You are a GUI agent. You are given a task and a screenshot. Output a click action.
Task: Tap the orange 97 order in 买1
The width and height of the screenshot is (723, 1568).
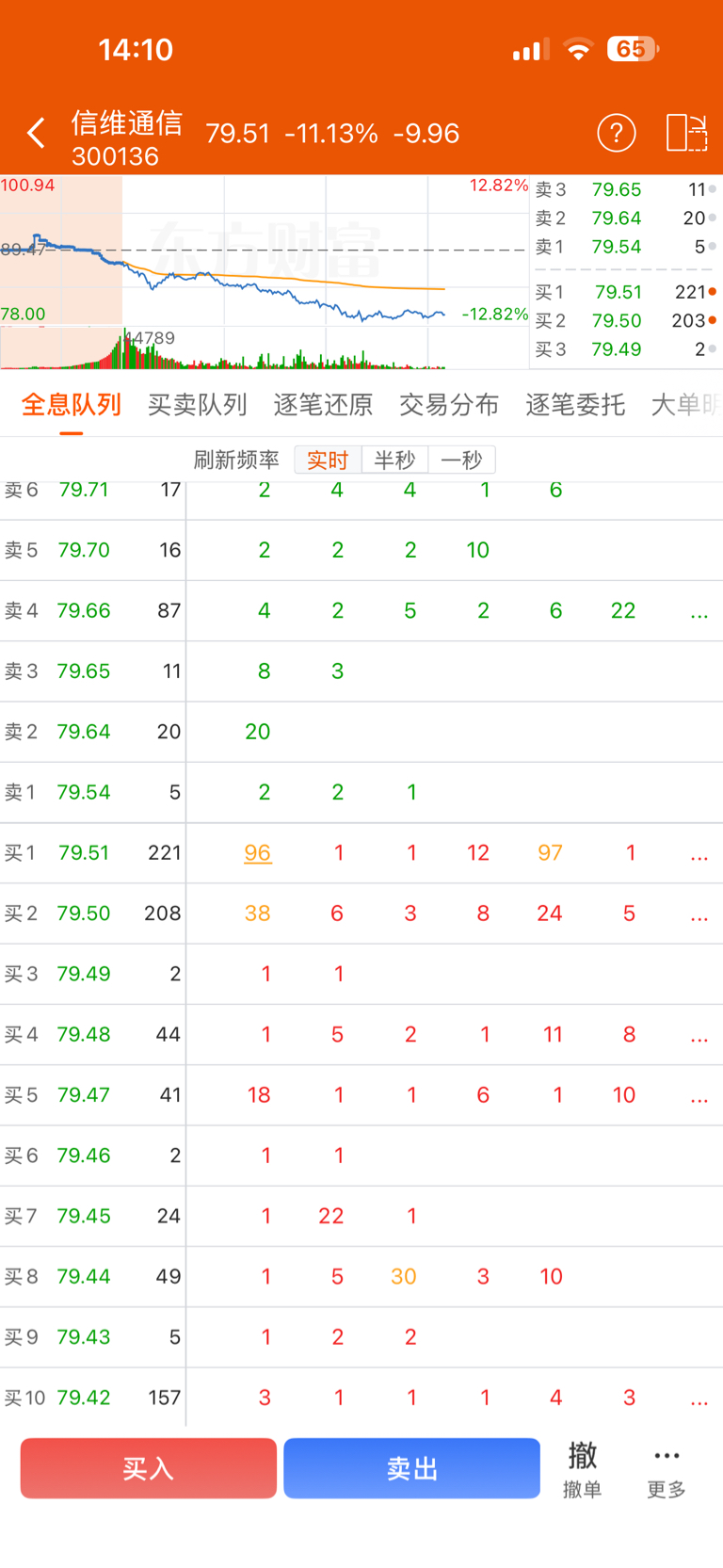[x=551, y=853]
